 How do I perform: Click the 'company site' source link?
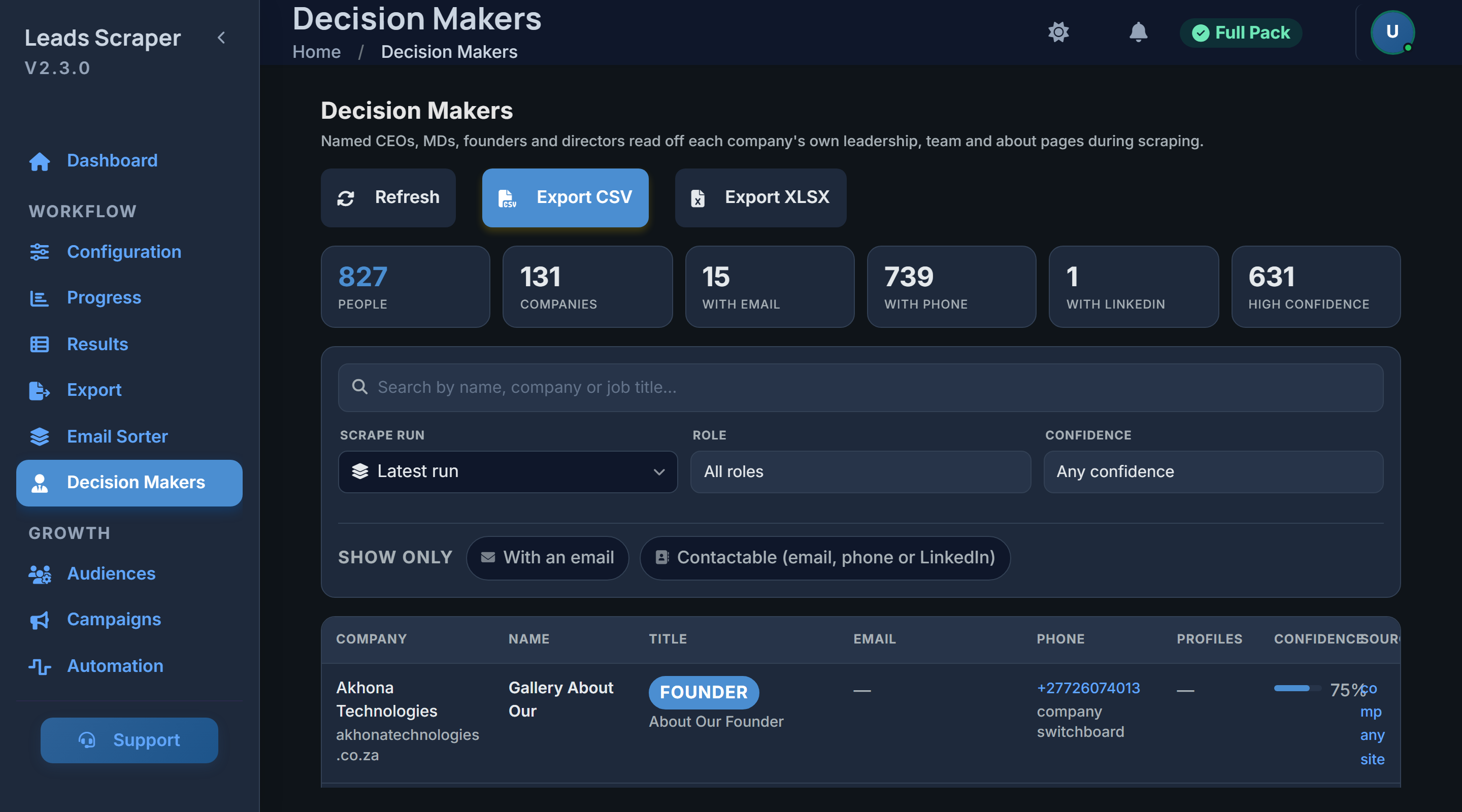point(1372,724)
